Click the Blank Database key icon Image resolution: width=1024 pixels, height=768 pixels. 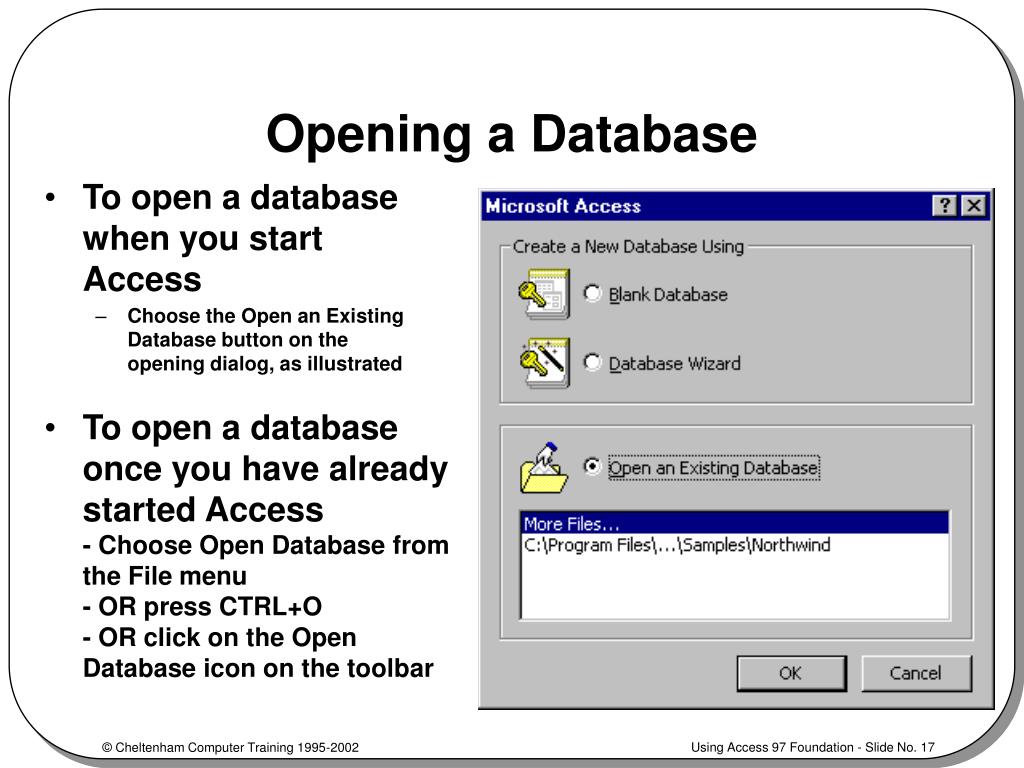pos(544,294)
